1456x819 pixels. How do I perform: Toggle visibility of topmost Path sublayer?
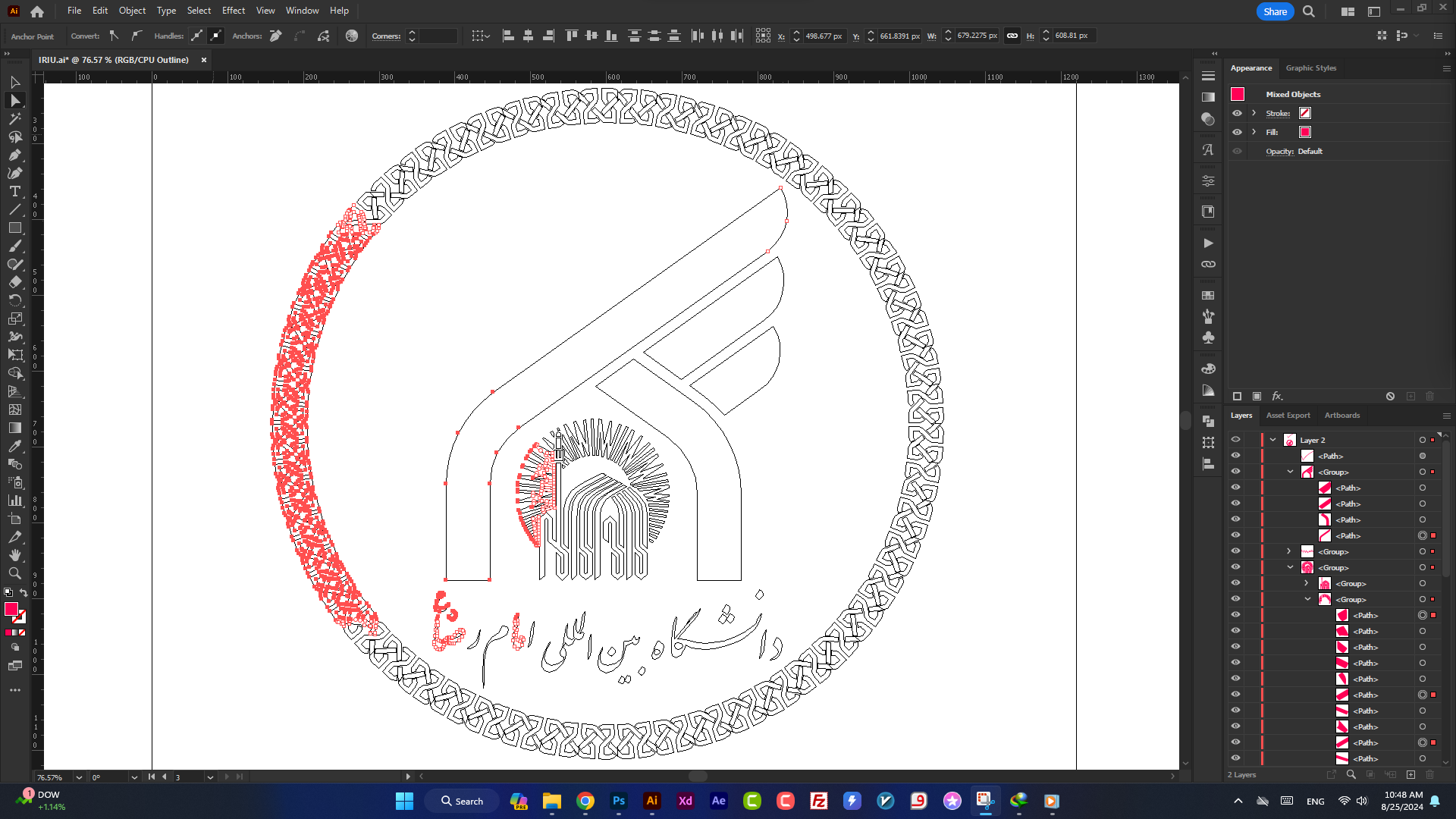point(1235,456)
